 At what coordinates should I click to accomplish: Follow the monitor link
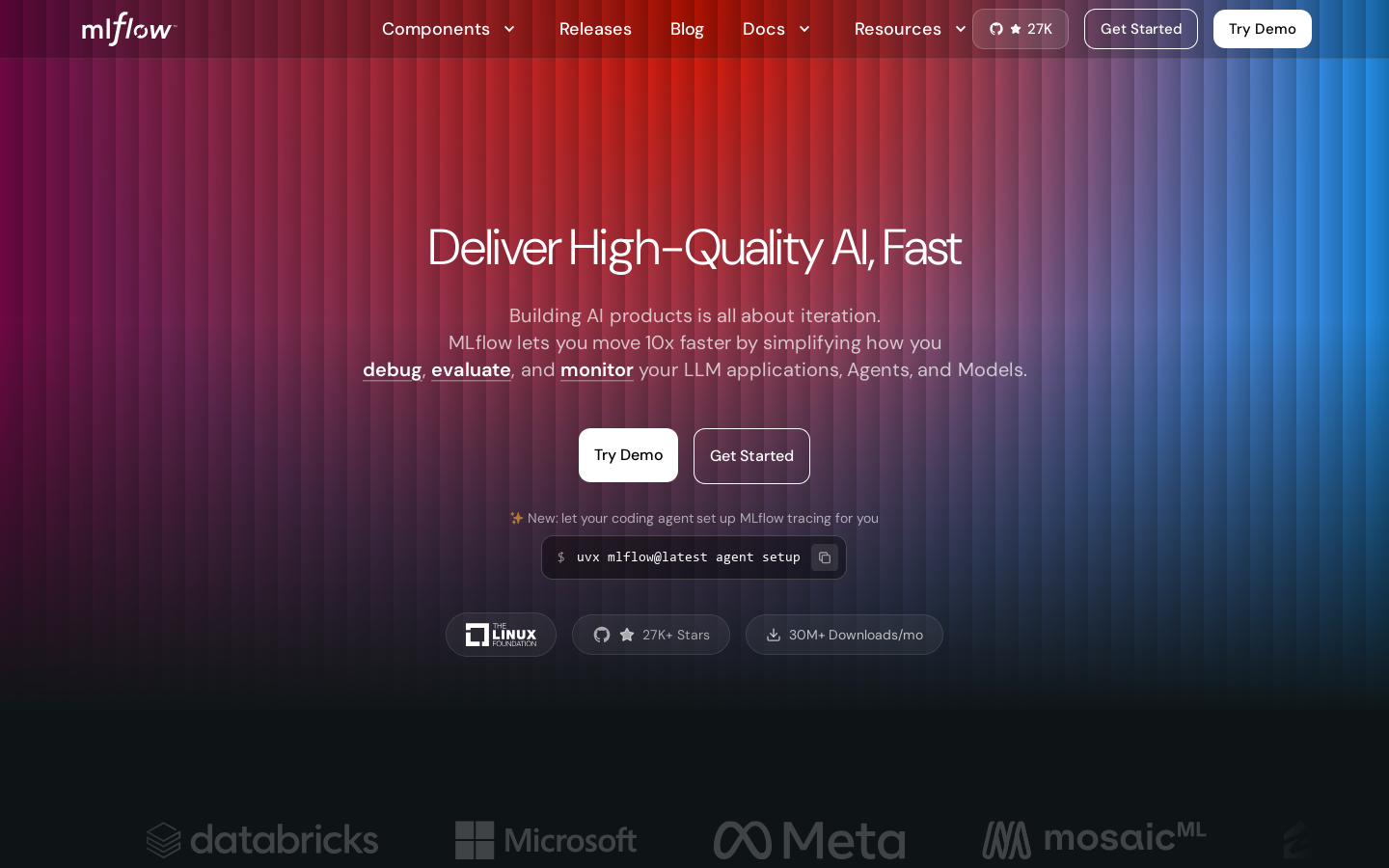click(597, 369)
